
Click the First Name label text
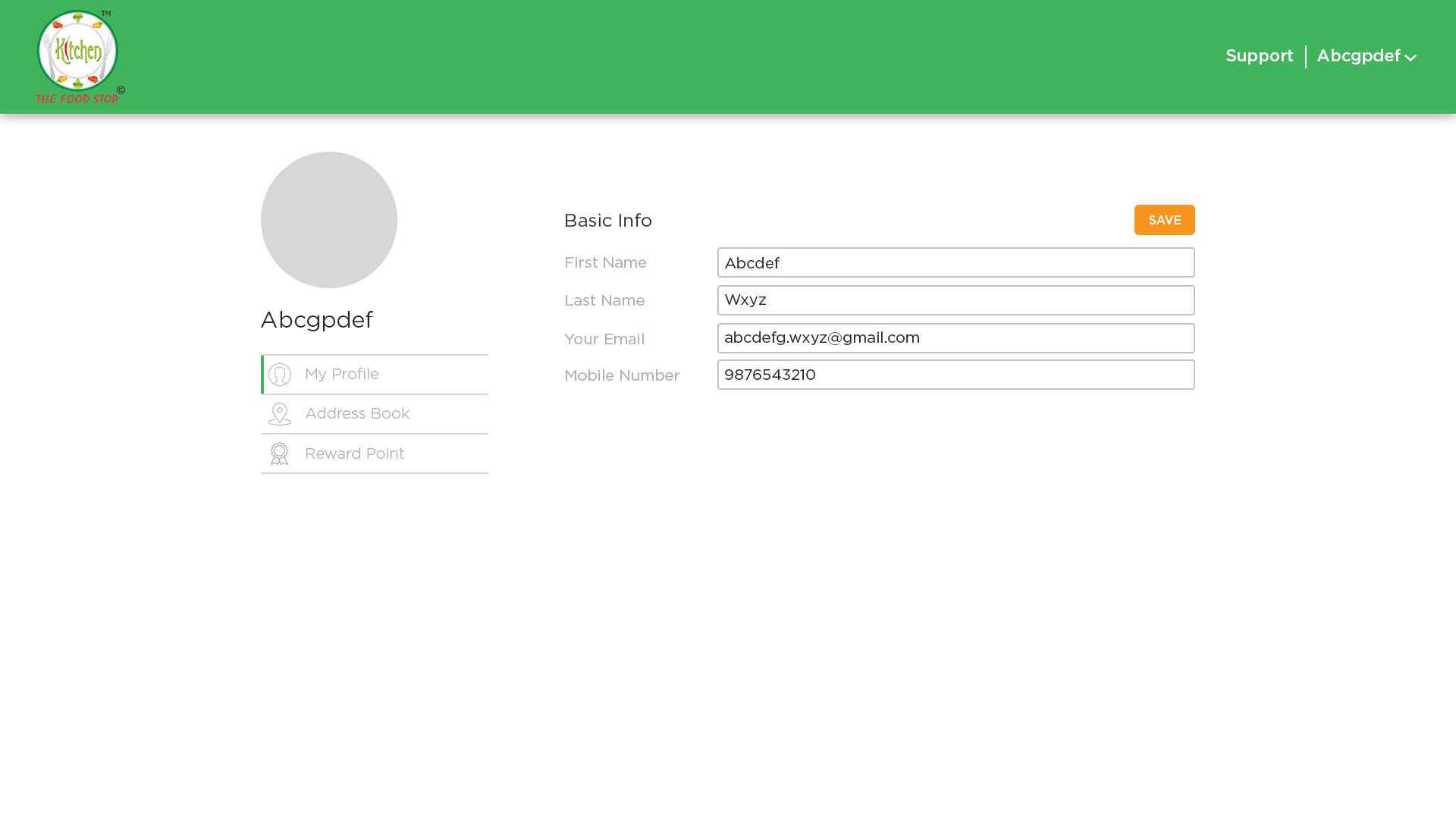[x=605, y=262]
